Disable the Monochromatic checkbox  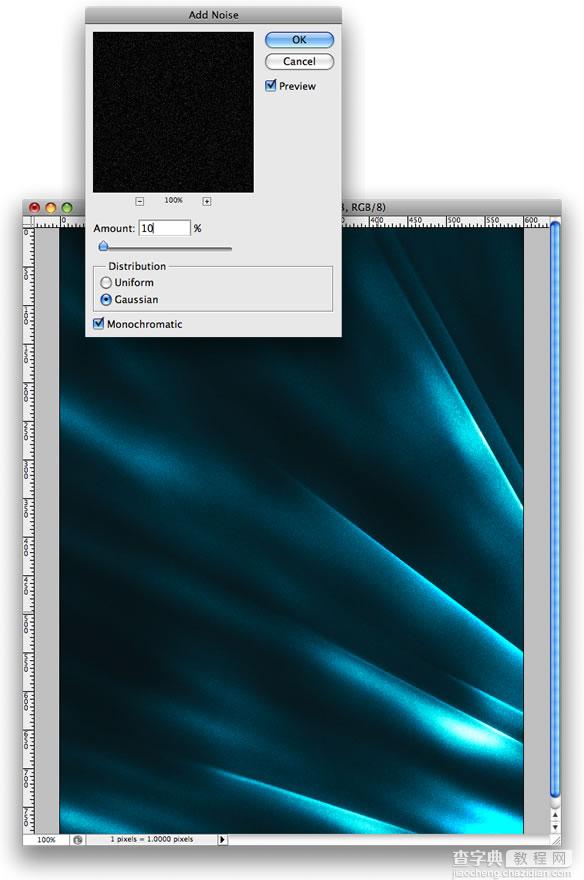coord(99,324)
